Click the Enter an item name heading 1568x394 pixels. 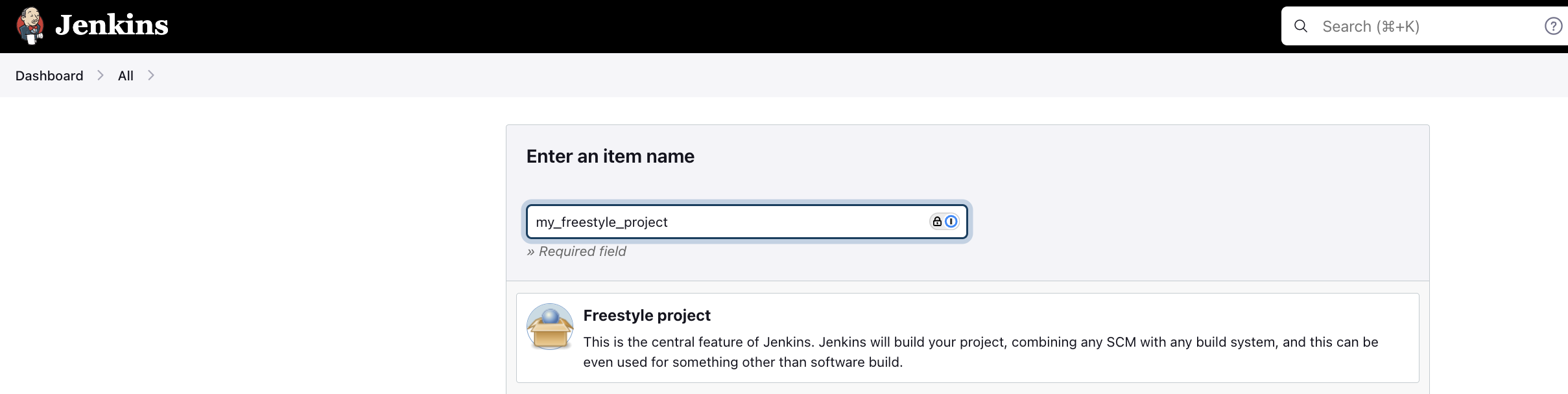coord(610,156)
